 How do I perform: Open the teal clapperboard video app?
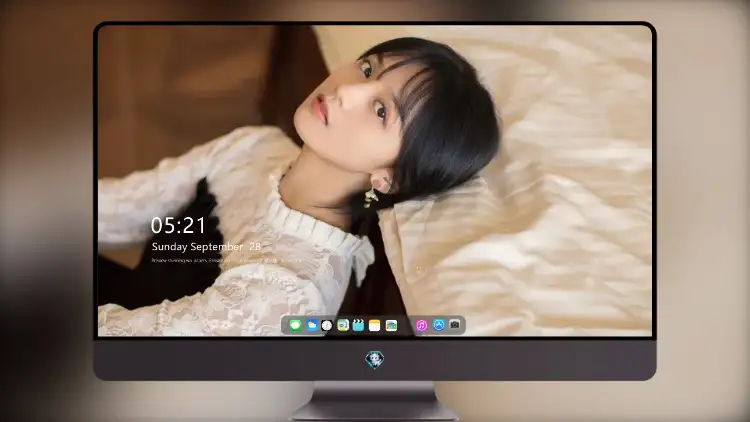(358, 325)
